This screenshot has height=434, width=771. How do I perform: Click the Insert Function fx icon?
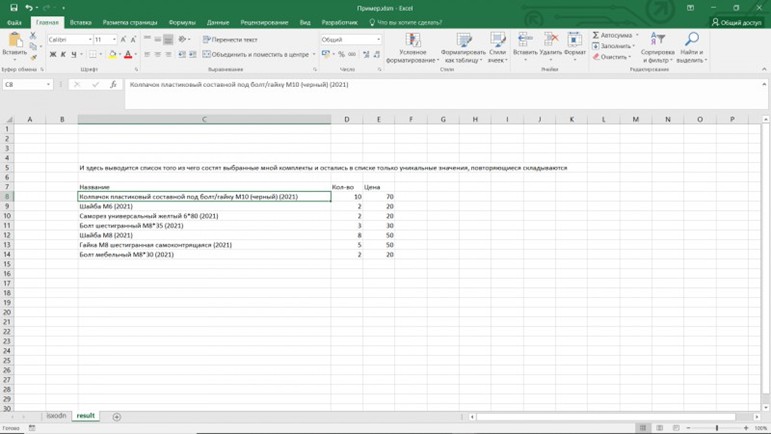click(x=113, y=85)
